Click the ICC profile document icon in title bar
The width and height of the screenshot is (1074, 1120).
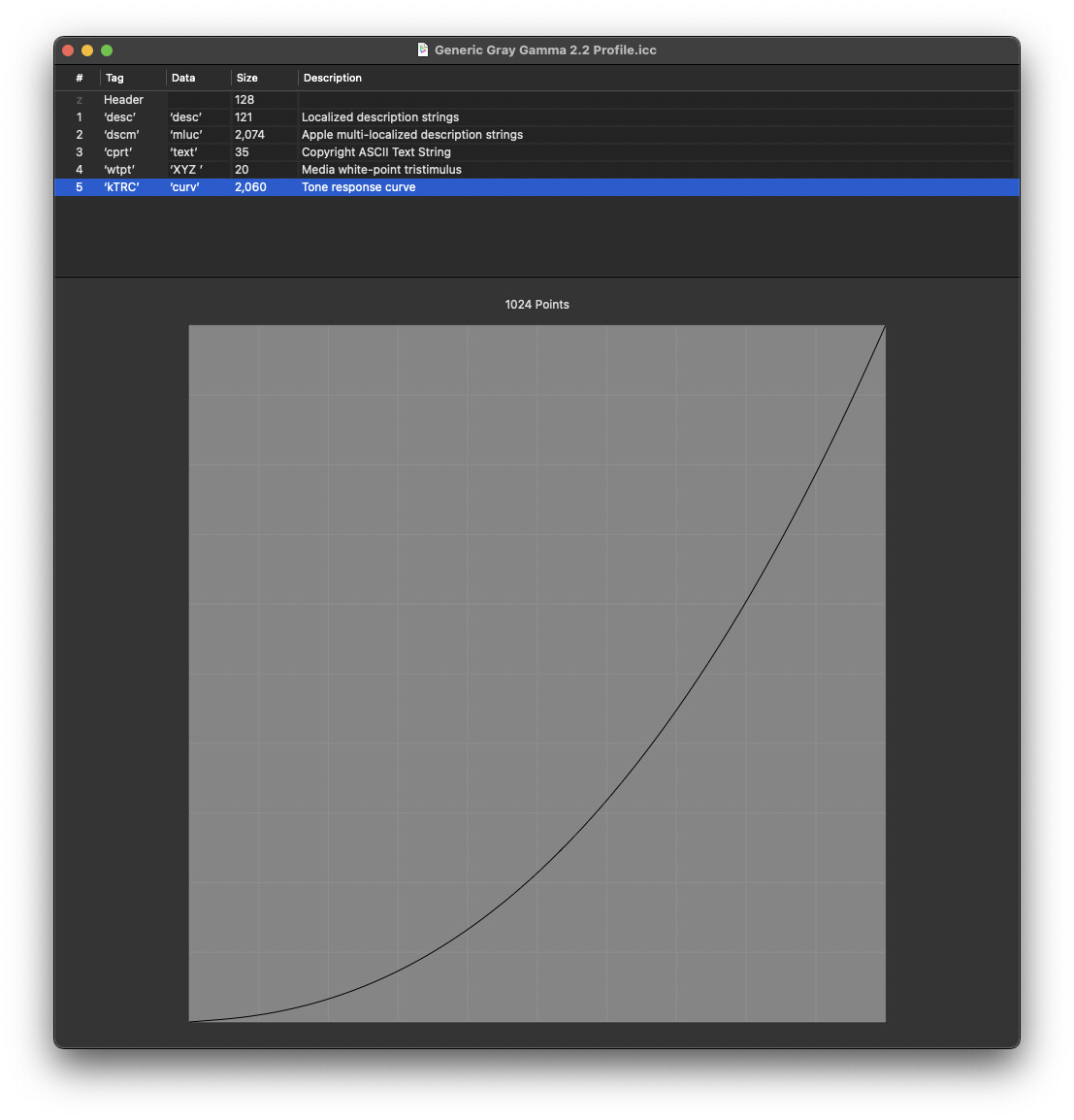click(x=423, y=50)
